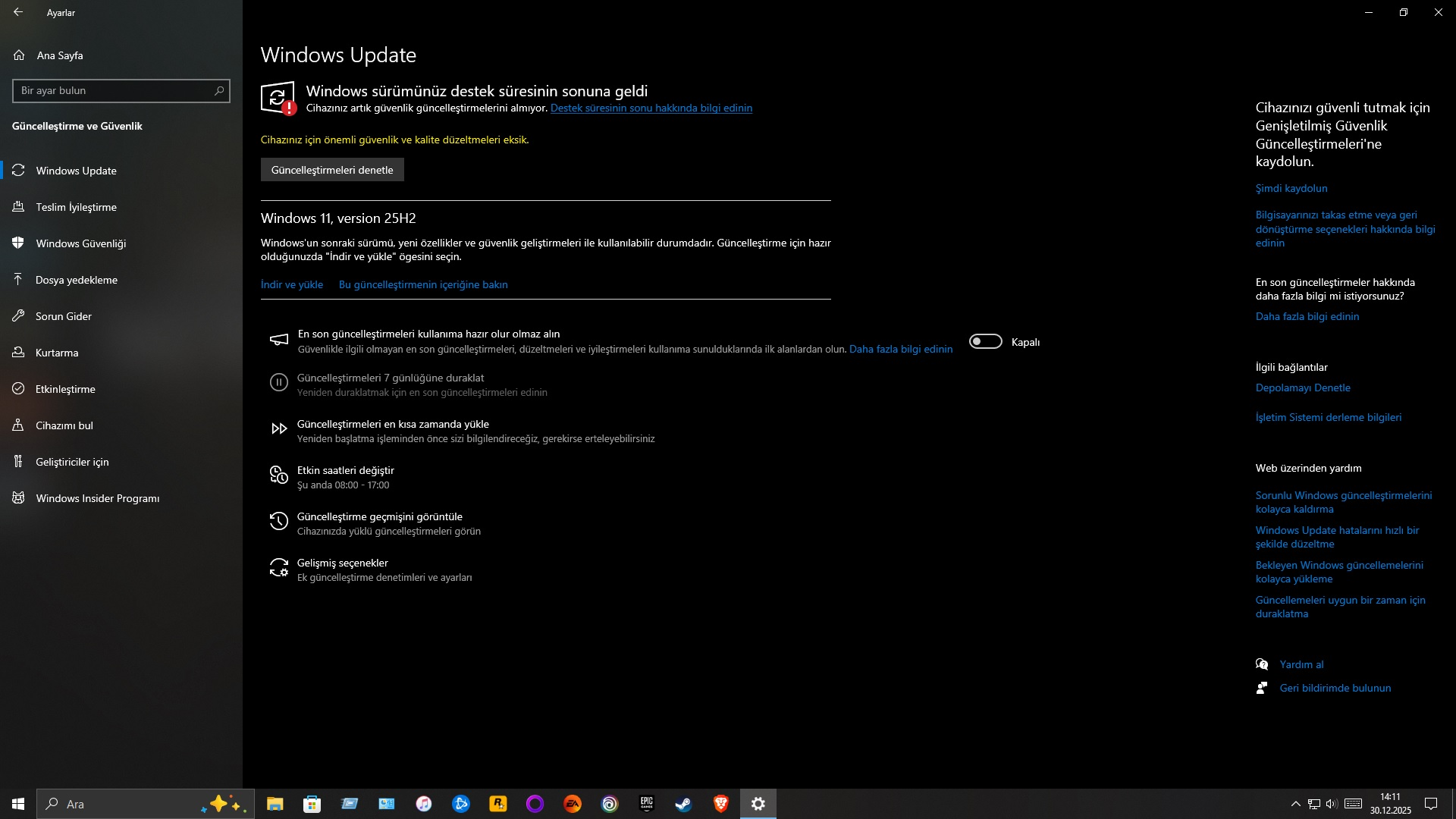Open 'Bilgisayarınızı takas etme veya geri dönüştürme' link

pos(1345,229)
